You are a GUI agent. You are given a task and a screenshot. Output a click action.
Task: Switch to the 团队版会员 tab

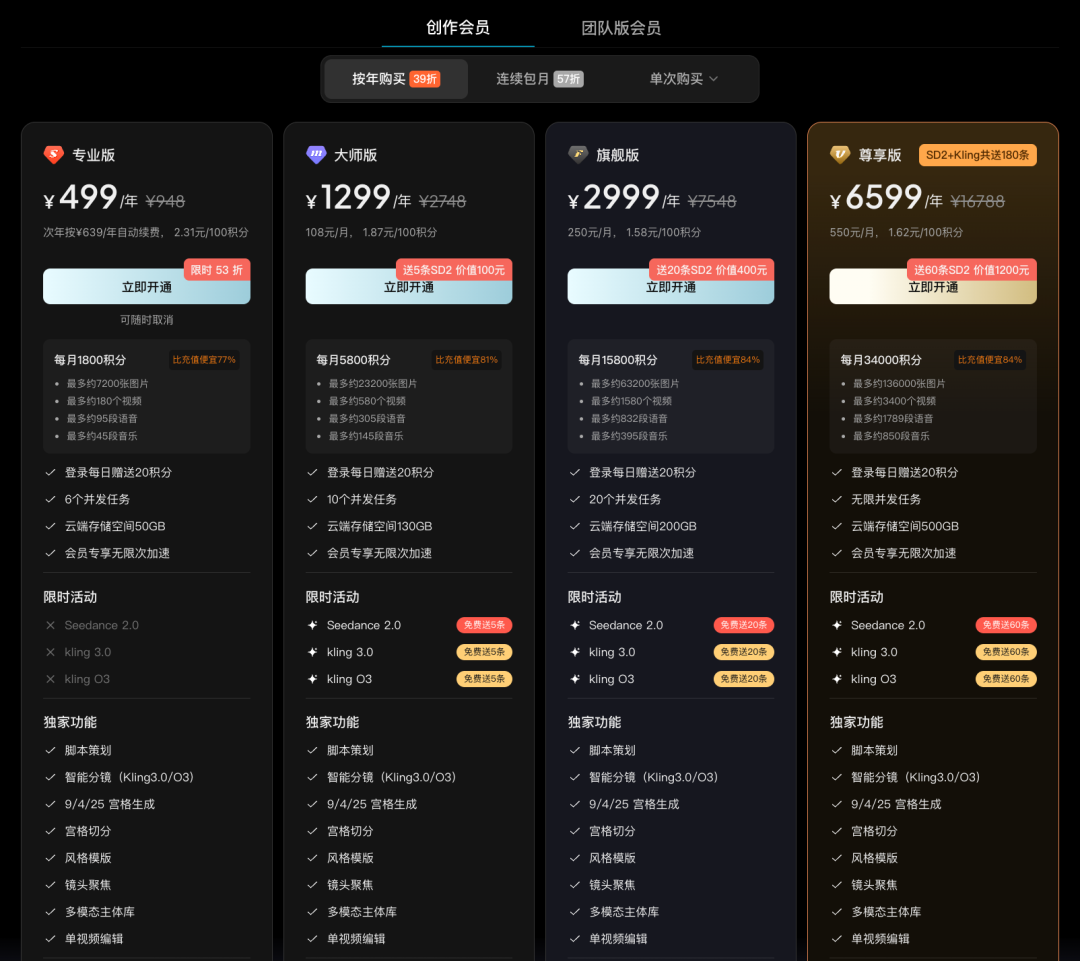pyautogui.click(x=621, y=28)
